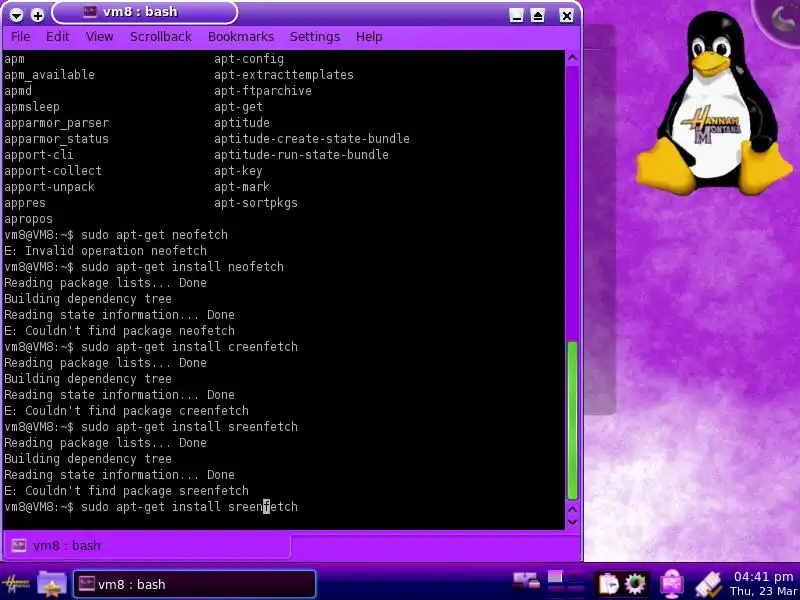
Task: Click 'apt-ftparchive' in listing
Action: tap(263, 91)
